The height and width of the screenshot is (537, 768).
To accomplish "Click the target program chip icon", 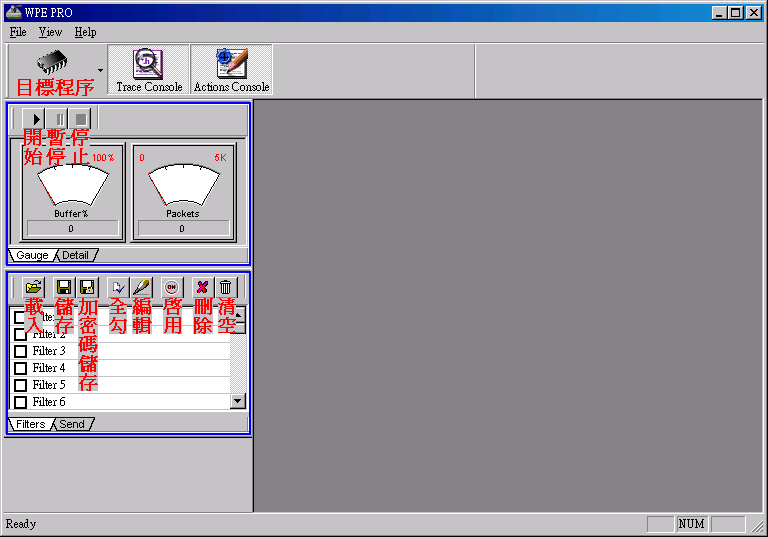I will click(x=52, y=62).
